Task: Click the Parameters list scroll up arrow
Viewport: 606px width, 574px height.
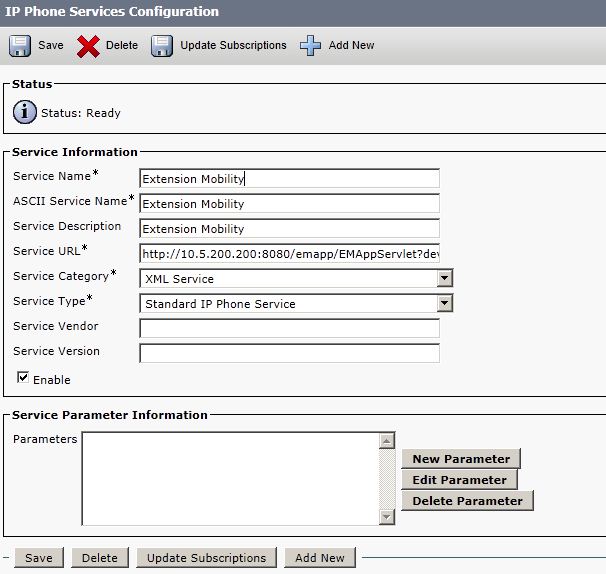Action: click(387, 440)
